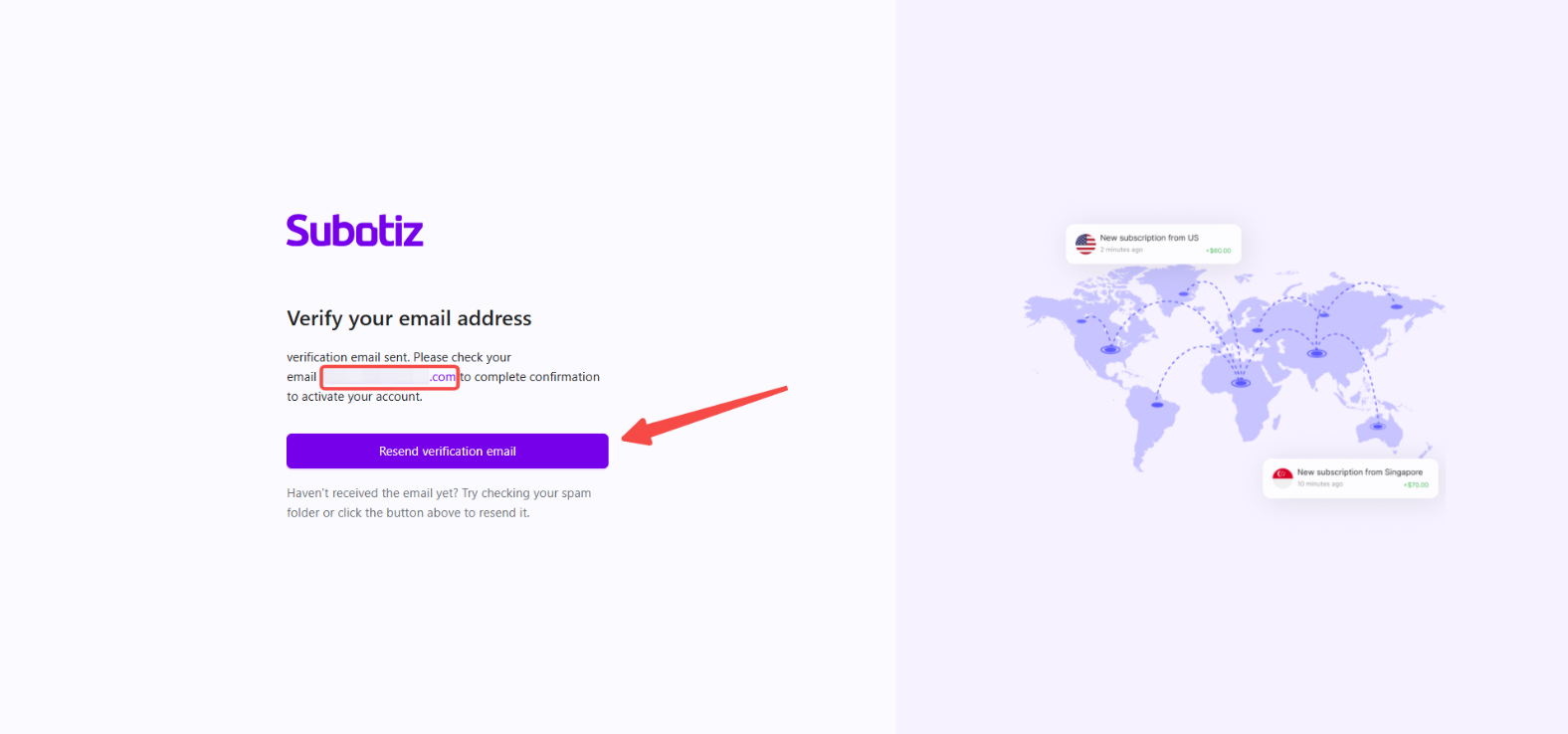Click the 'Haven't received the email yet?' hint
The image size is (1568, 734).
point(439,503)
